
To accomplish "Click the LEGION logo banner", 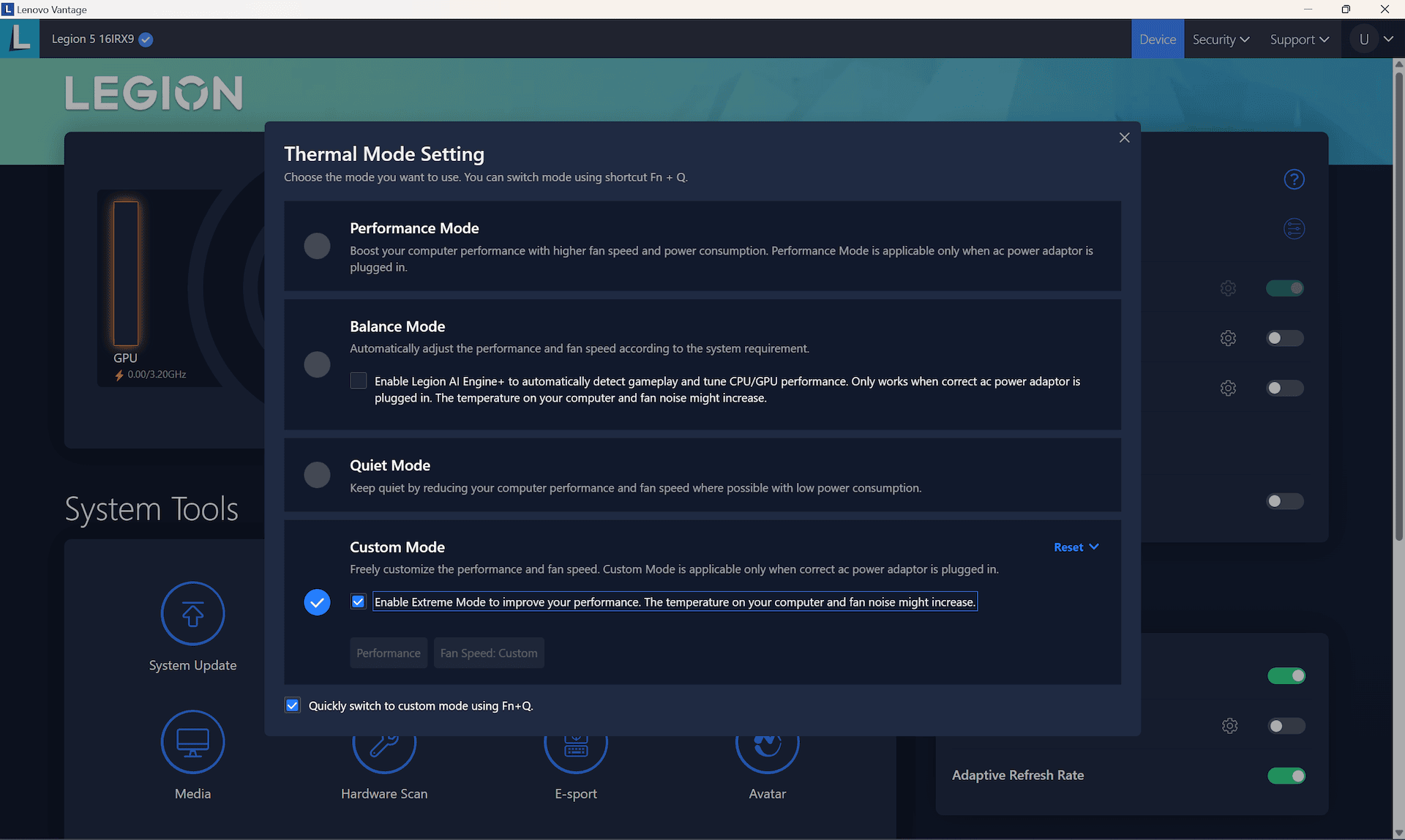I will (x=154, y=93).
